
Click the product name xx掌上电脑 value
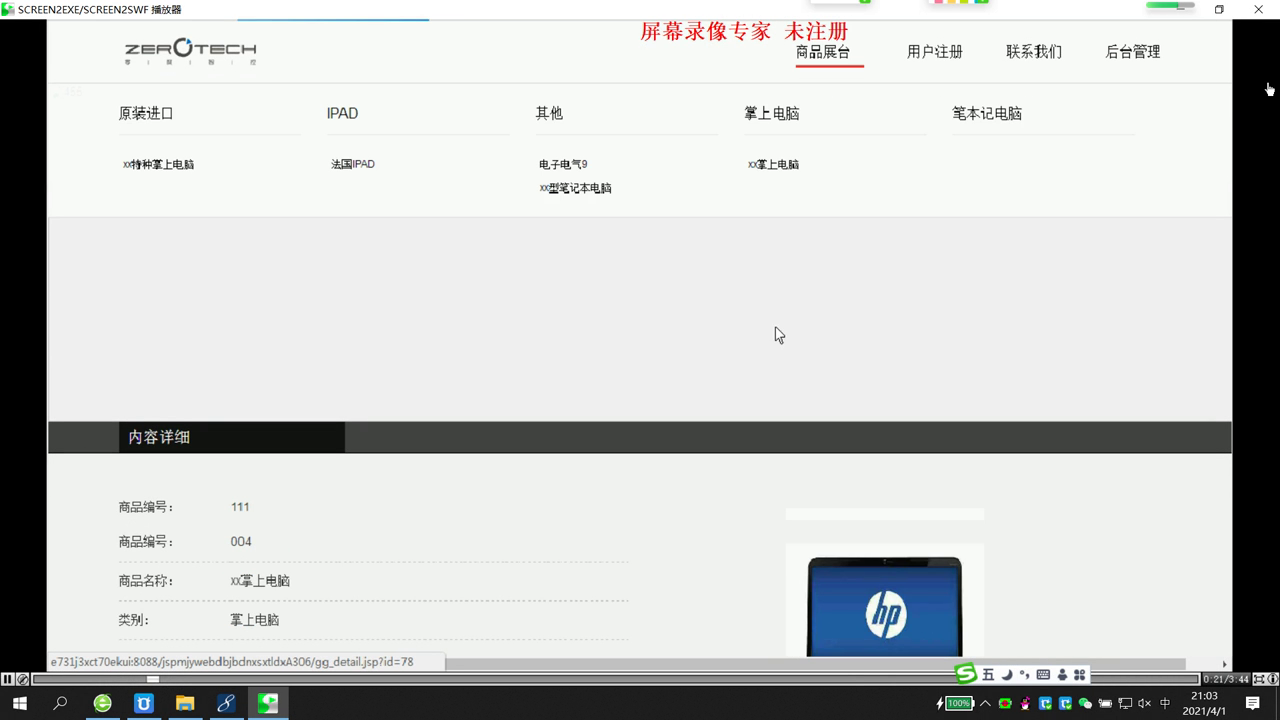coord(260,581)
